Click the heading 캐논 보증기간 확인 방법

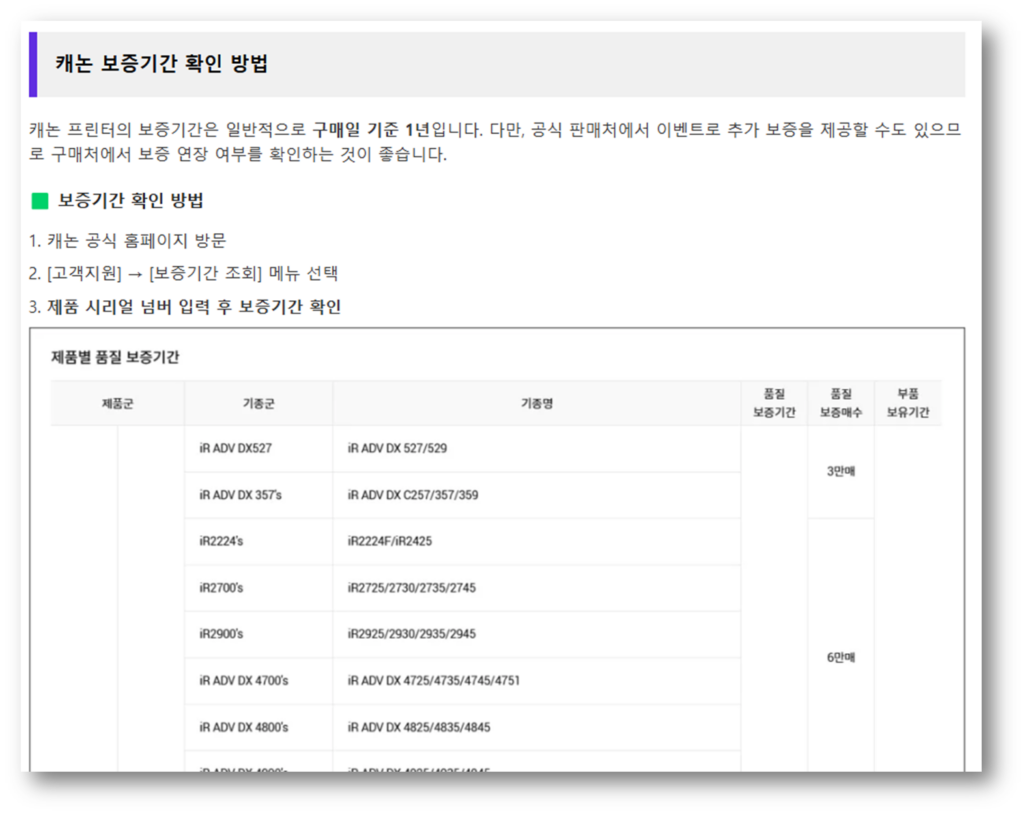[161, 63]
